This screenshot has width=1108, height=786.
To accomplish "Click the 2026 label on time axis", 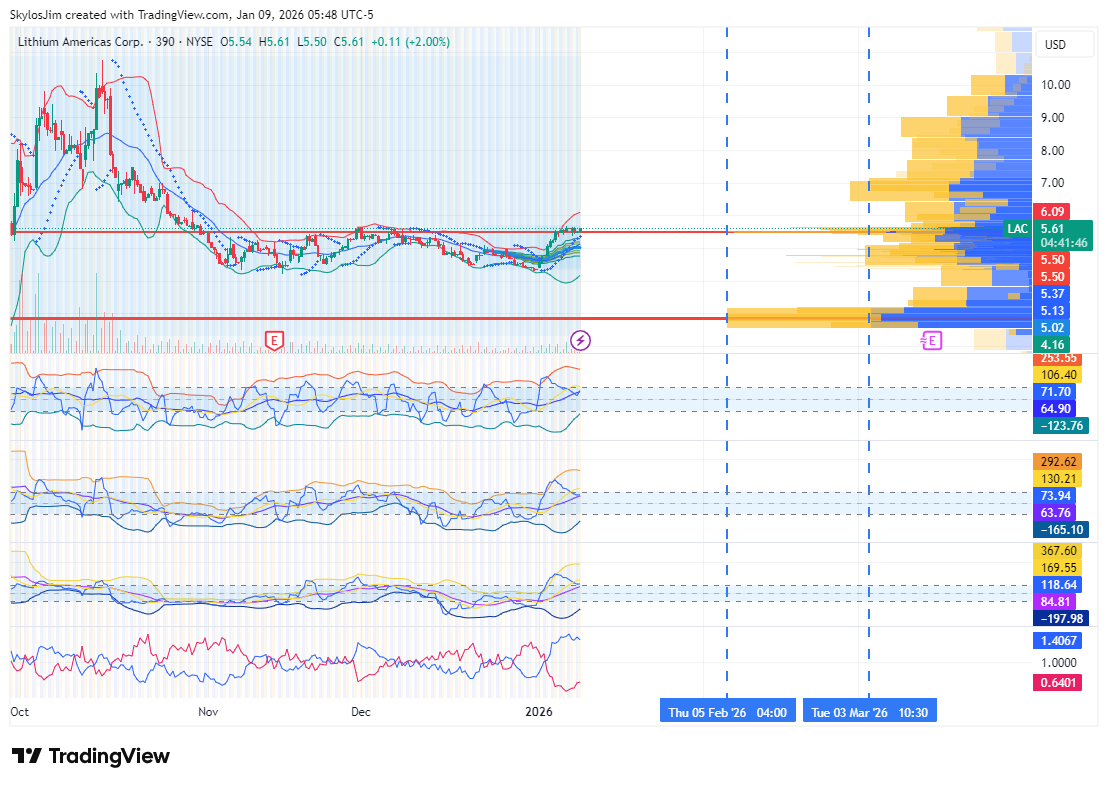I will pyautogui.click(x=538, y=712).
